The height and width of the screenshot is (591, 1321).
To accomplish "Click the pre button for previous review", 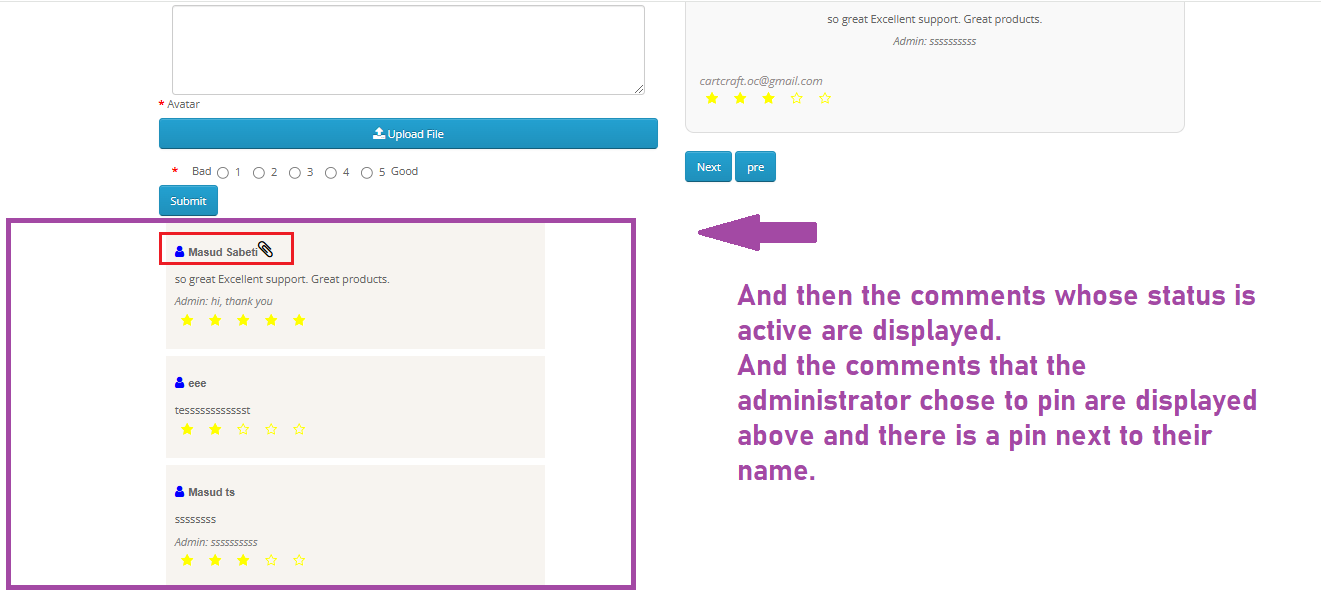I will click(755, 167).
